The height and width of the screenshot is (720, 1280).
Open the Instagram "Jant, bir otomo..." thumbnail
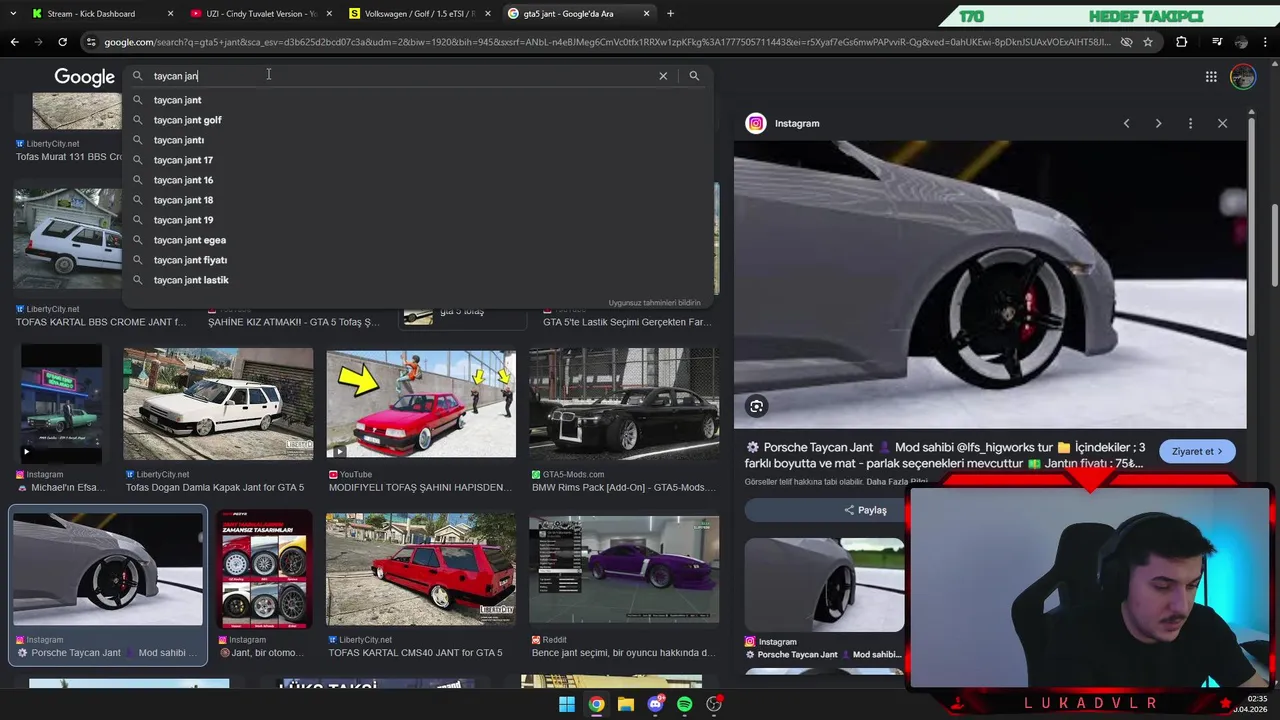pyautogui.click(x=265, y=569)
